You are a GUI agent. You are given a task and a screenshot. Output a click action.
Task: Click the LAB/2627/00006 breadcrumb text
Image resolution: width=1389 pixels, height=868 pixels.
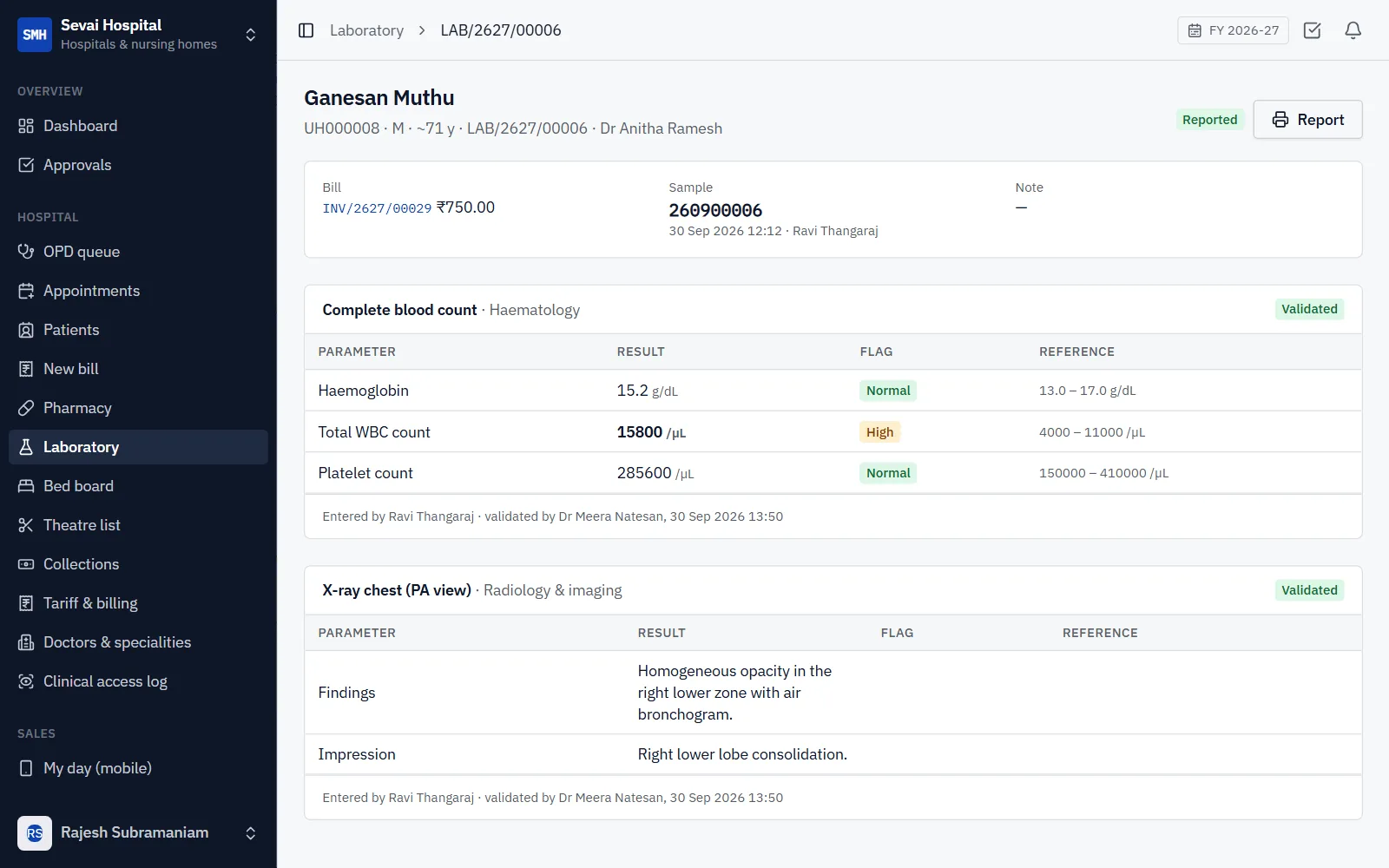tap(501, 30)
